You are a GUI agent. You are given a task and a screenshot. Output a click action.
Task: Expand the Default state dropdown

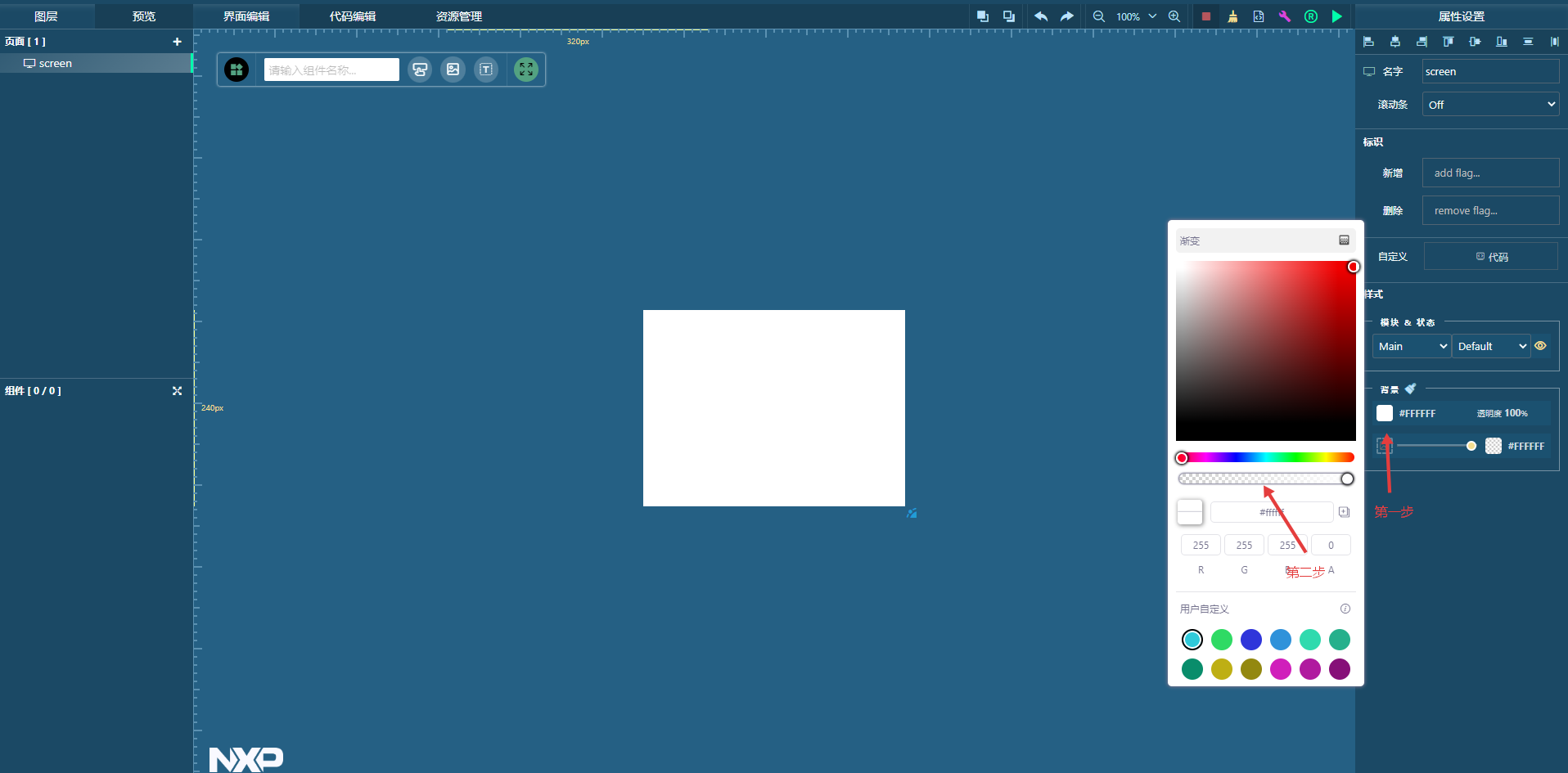pyautogui.click(x=1491, y=346)
